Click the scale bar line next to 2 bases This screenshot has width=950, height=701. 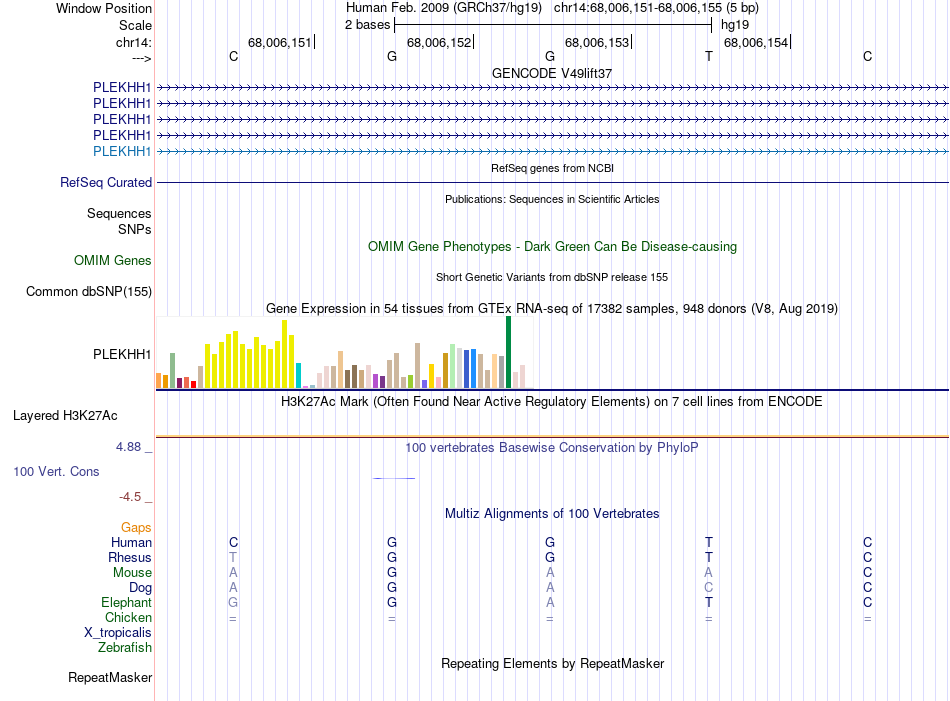553,25
